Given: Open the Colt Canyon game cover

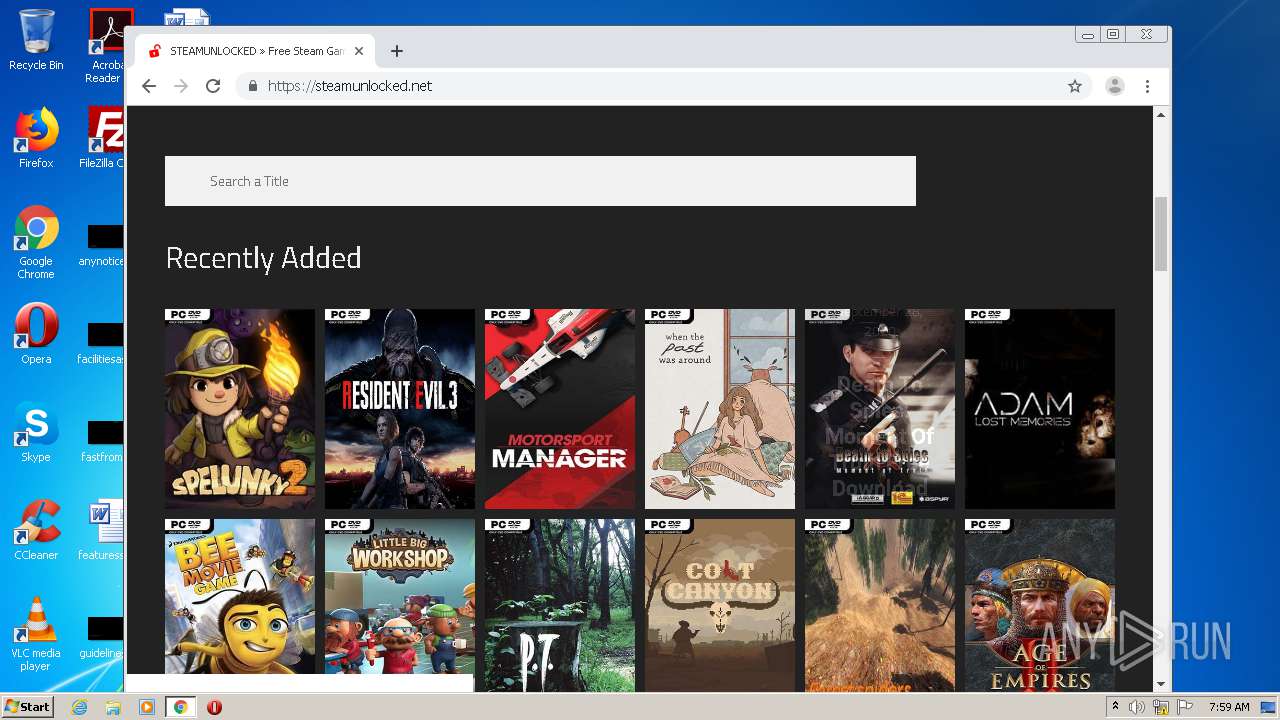Looking at the screenshot, I should coord(720,605).
